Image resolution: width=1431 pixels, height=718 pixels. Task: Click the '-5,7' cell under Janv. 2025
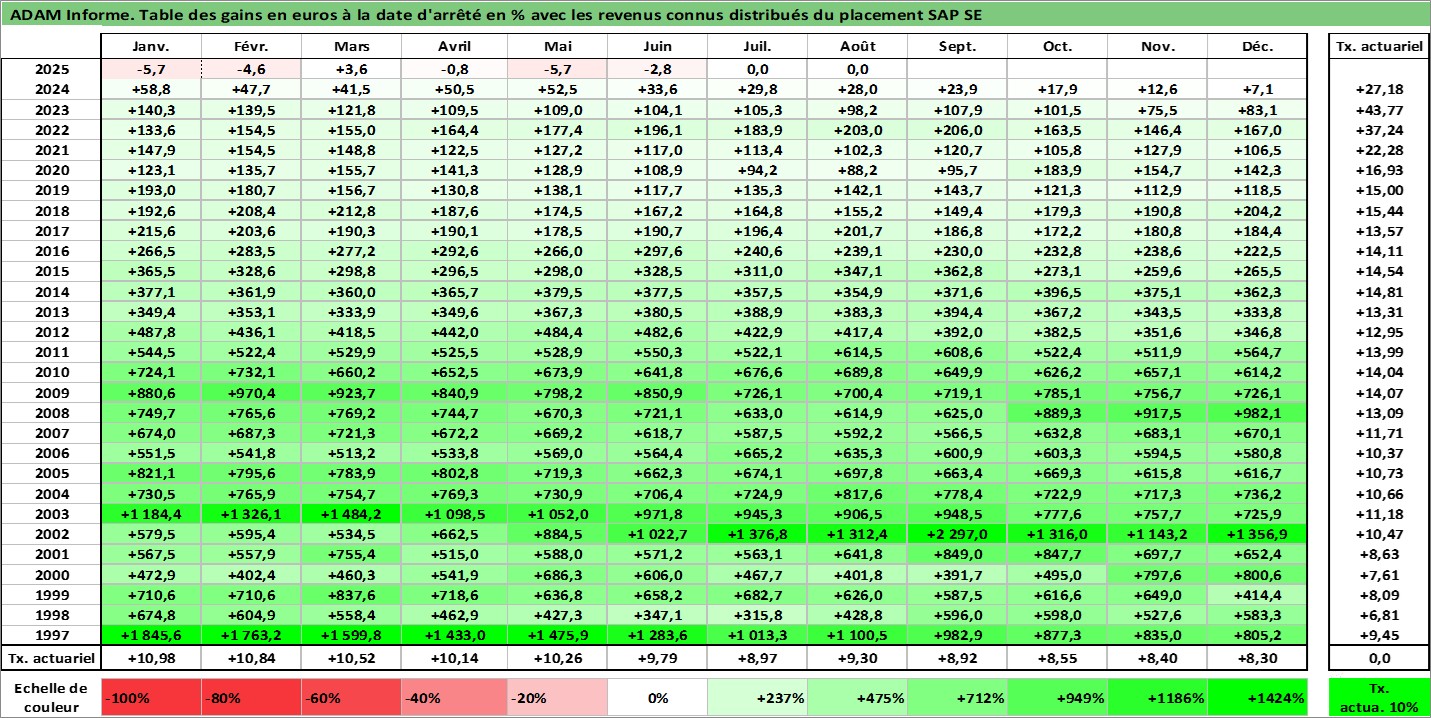tap(151, 69)
